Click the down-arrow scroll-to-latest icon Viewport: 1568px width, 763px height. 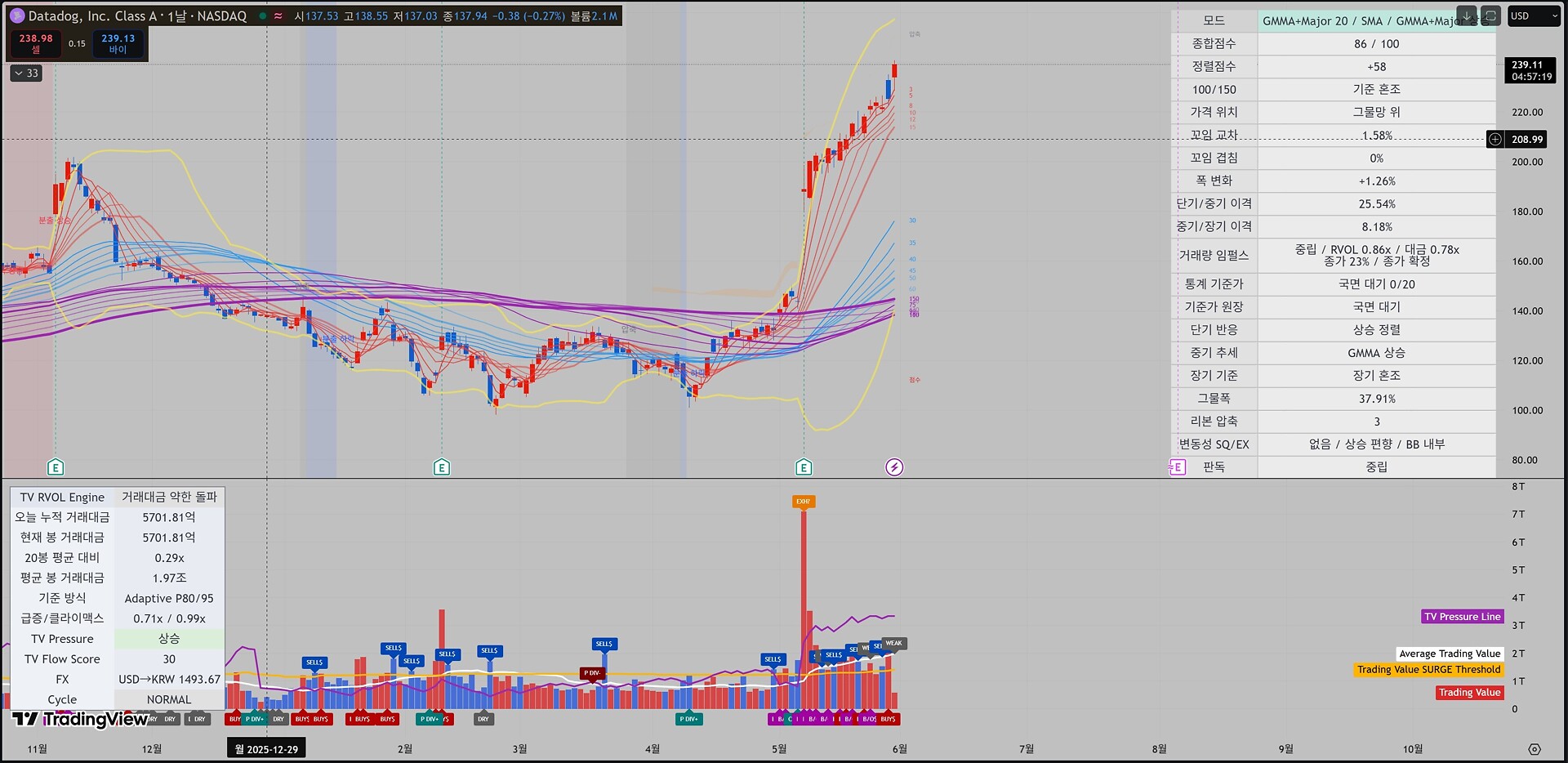pos(1467,16)
